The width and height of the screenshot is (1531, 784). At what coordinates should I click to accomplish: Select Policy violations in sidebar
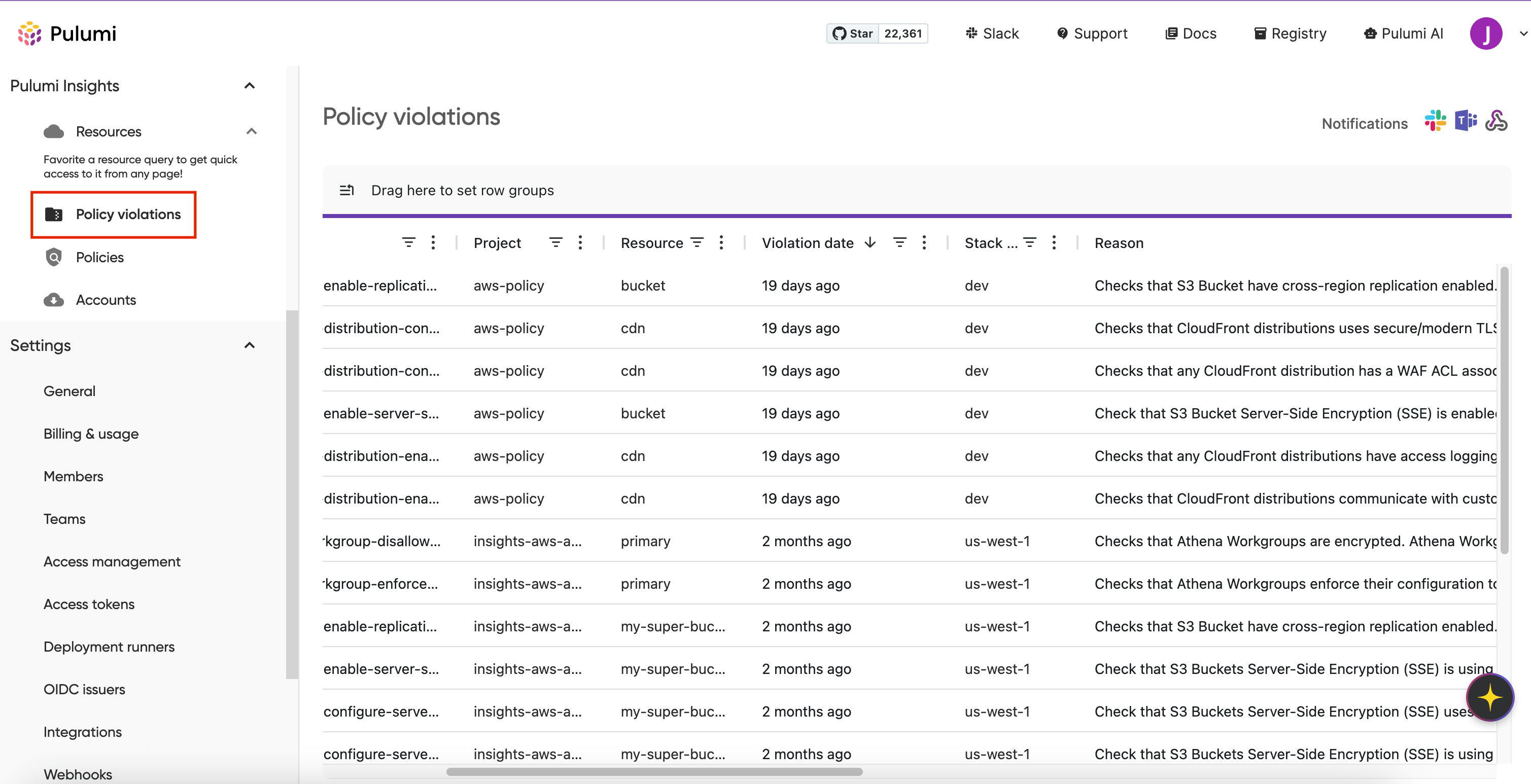click(x=114, y=215)
